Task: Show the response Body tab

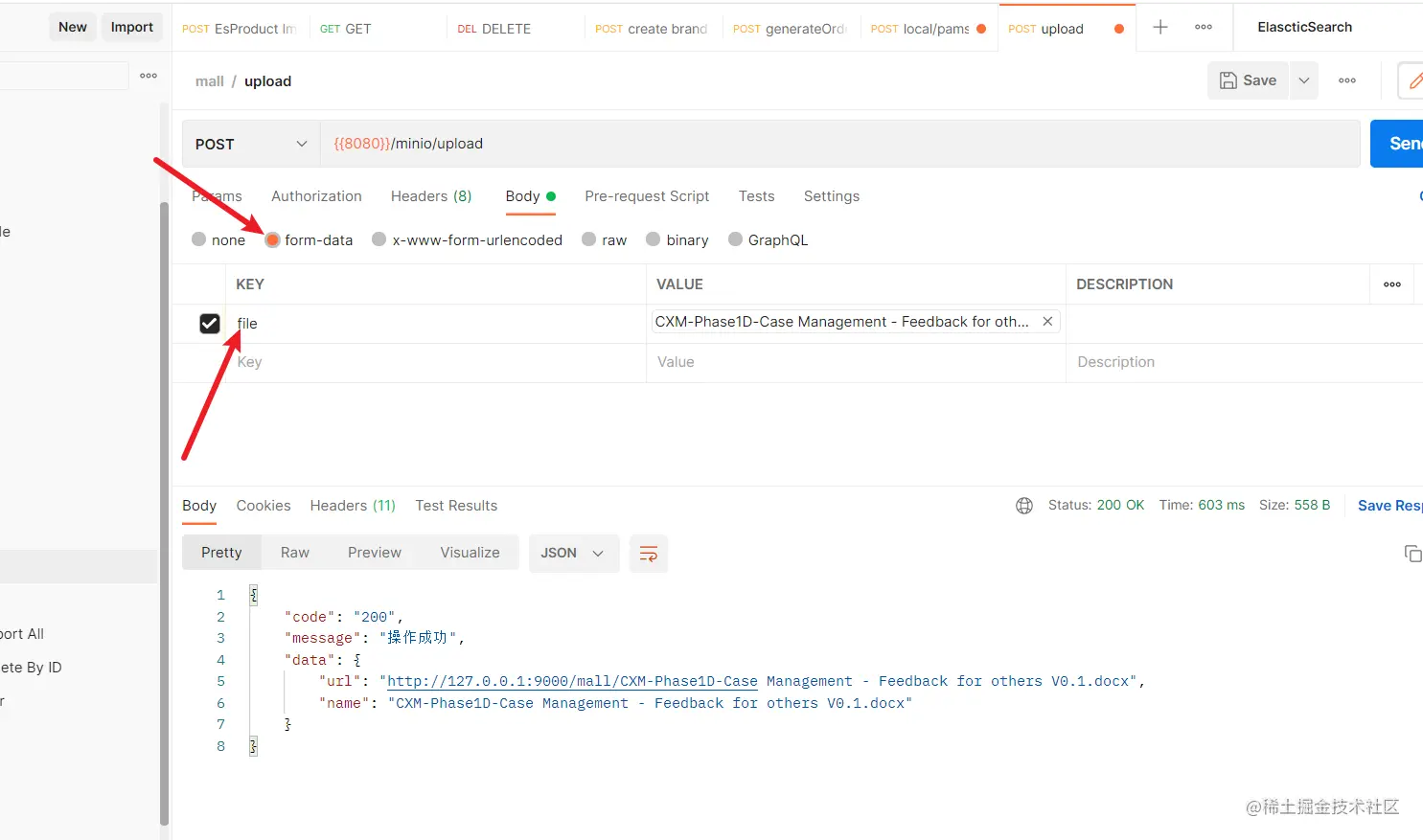Action: pos(199,506)
